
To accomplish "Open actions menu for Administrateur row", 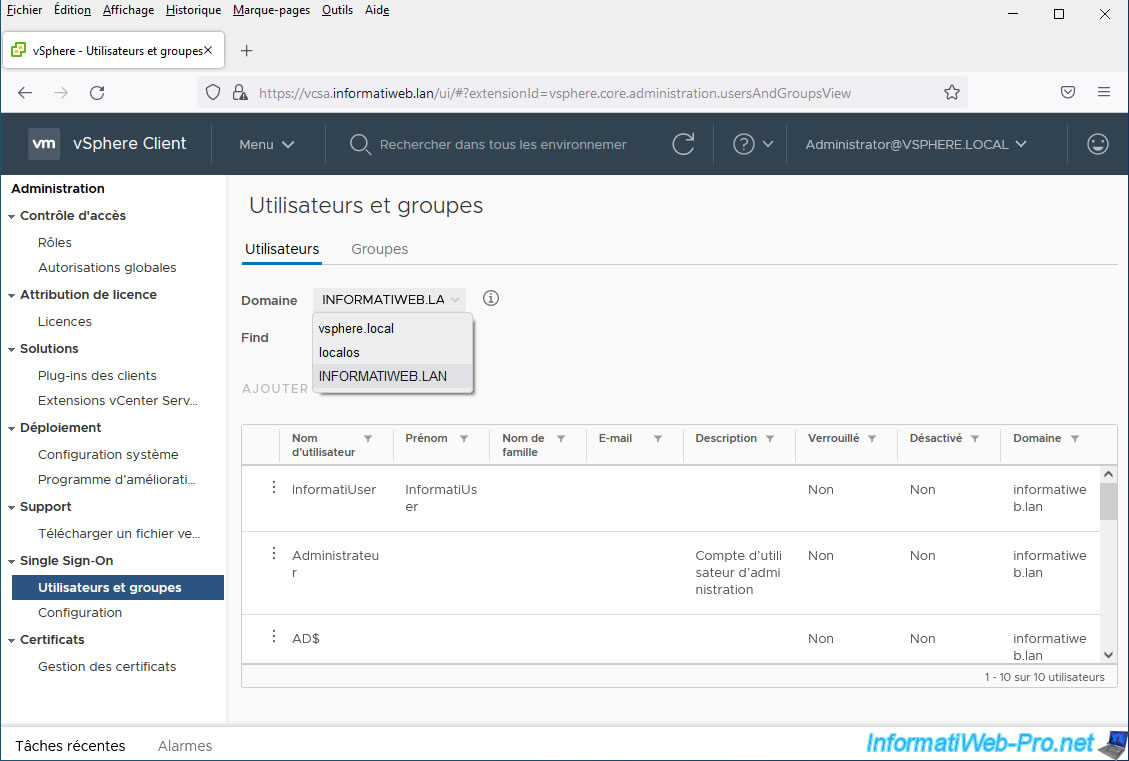I will coord(274,553).
